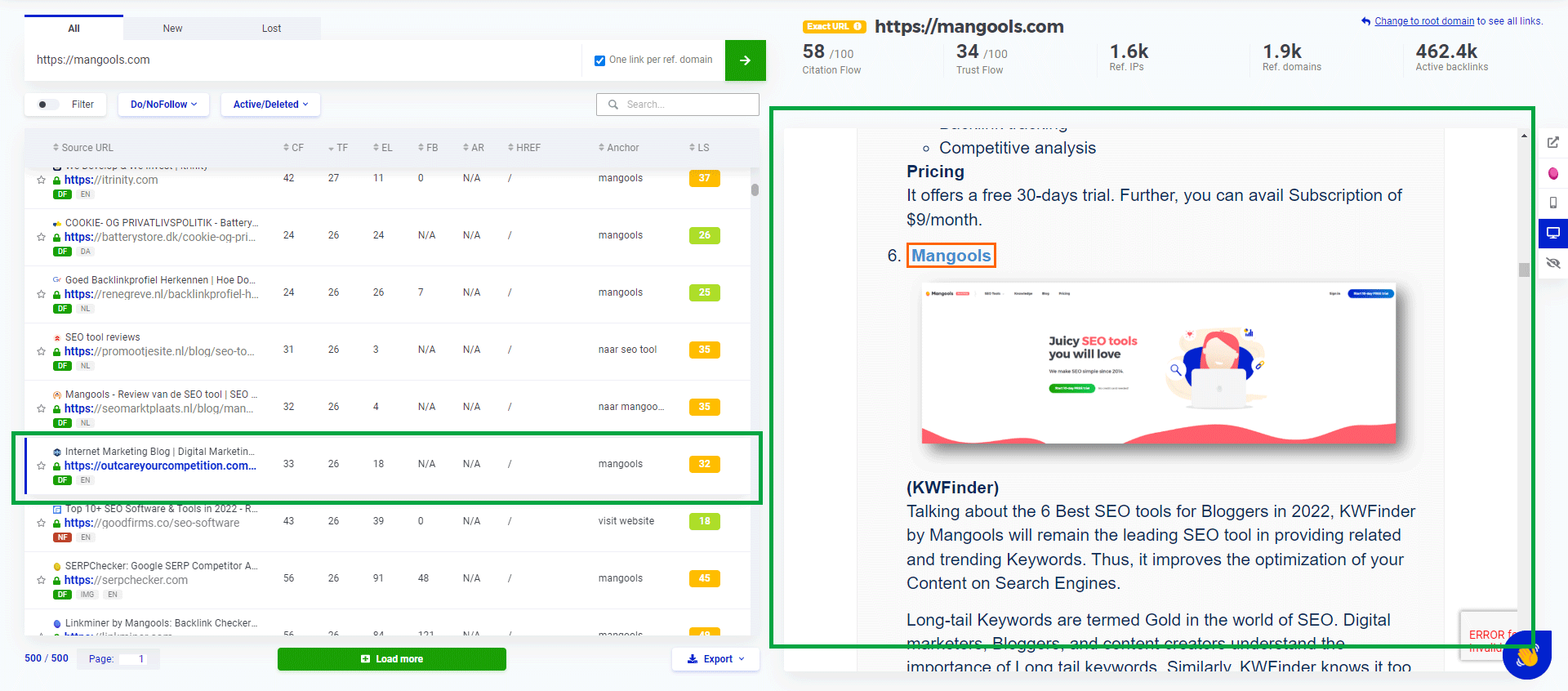Click Change to root domain link
The width and height of the screenshot is (1568, 691).
pos(1424,21)
